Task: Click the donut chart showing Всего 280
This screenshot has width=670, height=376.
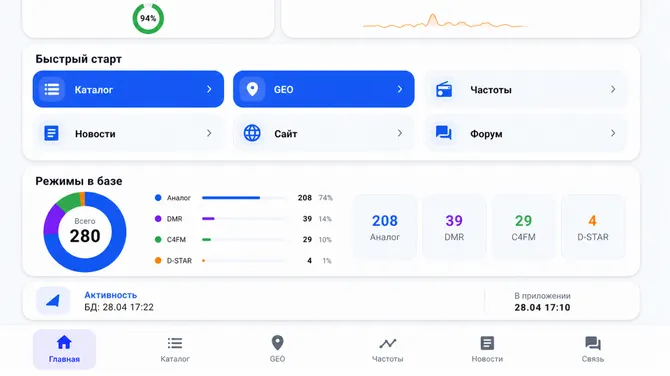Action: click(x=85, y=232)
